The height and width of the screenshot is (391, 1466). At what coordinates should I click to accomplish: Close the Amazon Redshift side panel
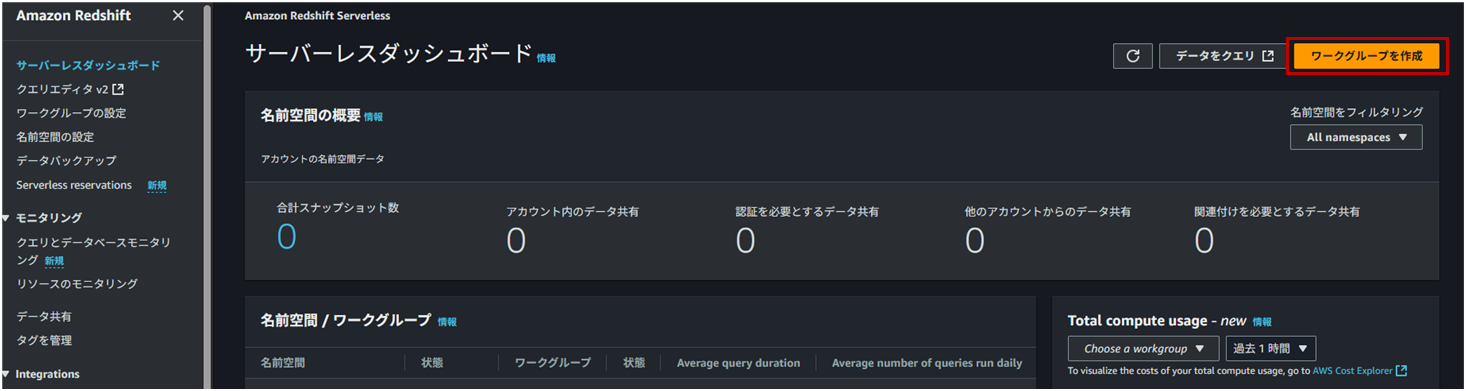point(178,16)
